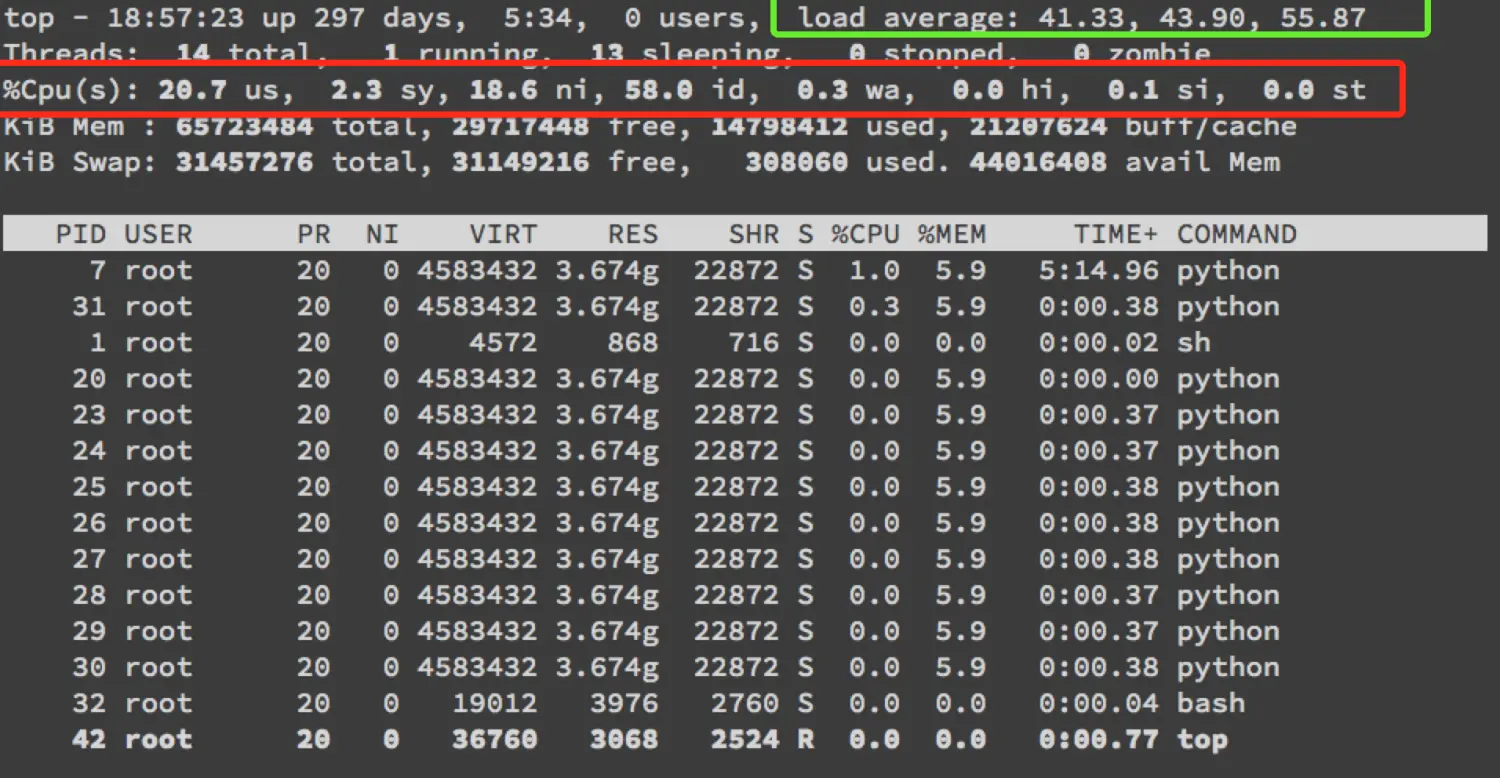Click the "KiB Swap:" label
1500x778 pixels.
[x=81, y=162]
